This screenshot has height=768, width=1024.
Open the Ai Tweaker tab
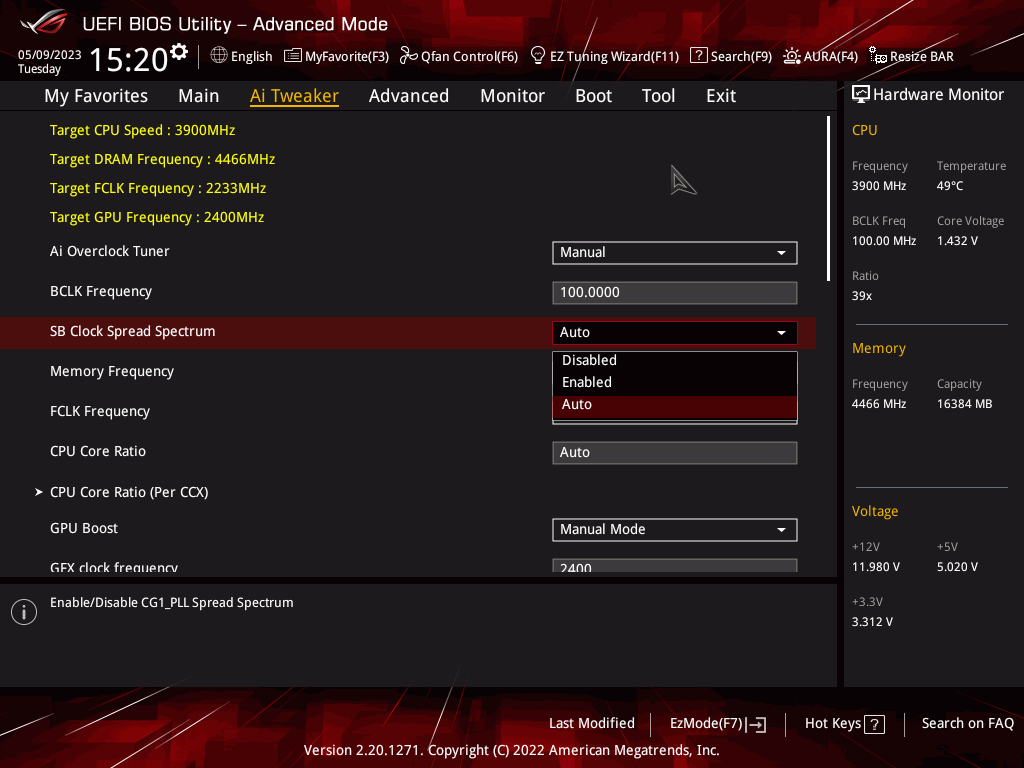[x=294, y=96]
